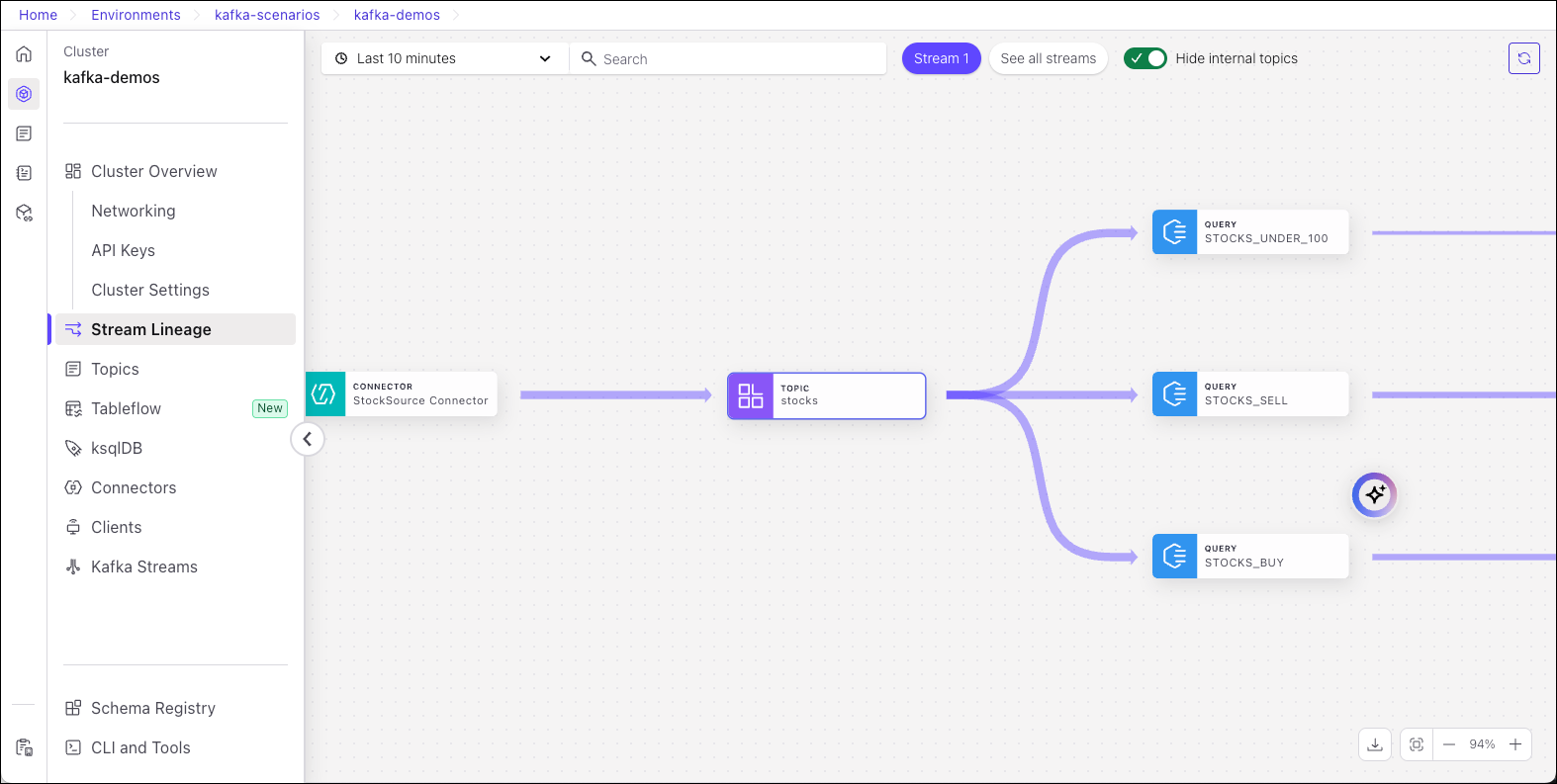
Task: Click the refresh icon in the top right
Action: 1523,58
